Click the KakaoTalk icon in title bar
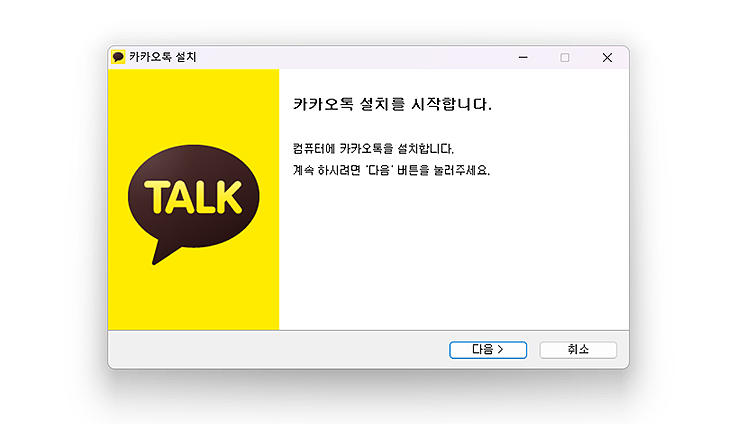Screen dimensions: 740x424 pyautogui.click(x=118, y=57)
